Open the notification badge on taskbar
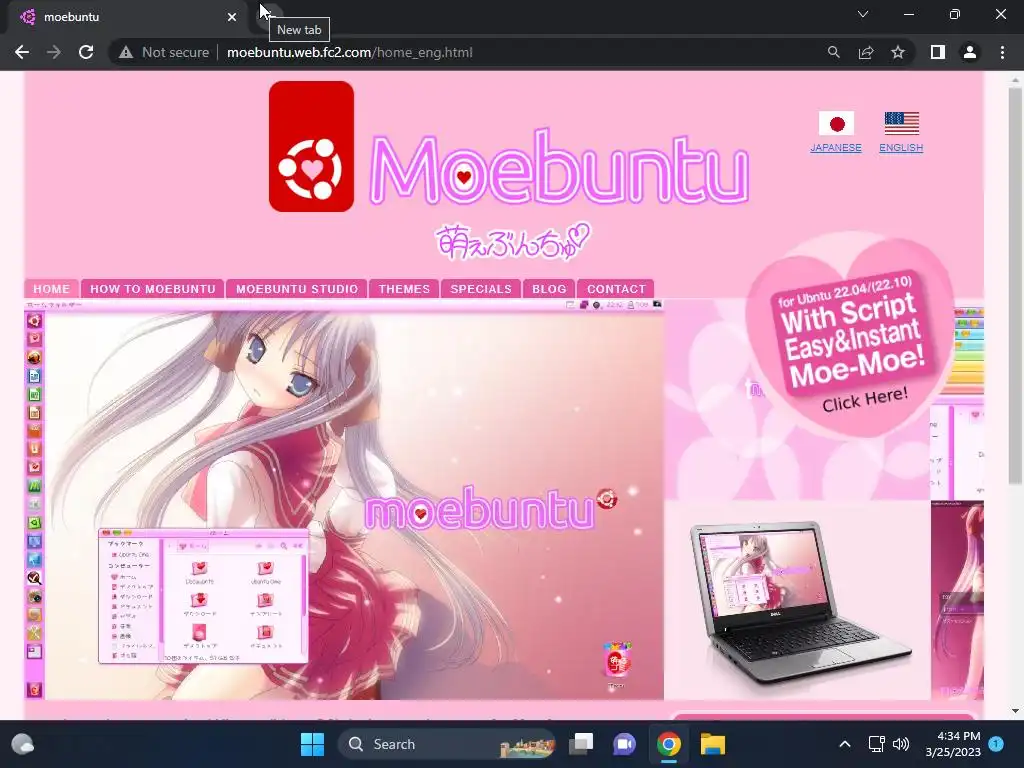Viewport: 1024px width, 768px height. click(x=996, y=744)
